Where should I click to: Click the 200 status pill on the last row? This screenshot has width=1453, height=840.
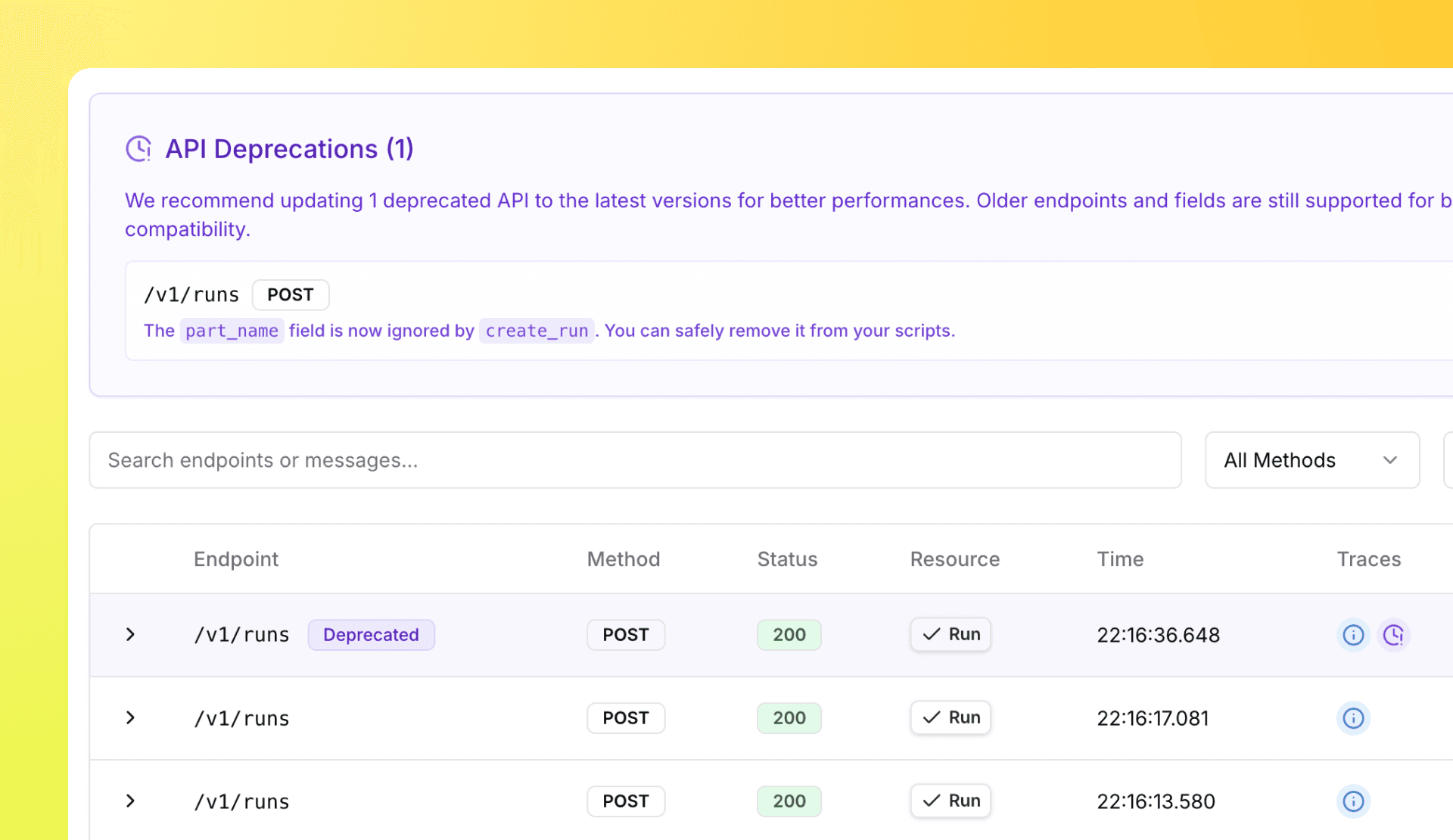789,801
